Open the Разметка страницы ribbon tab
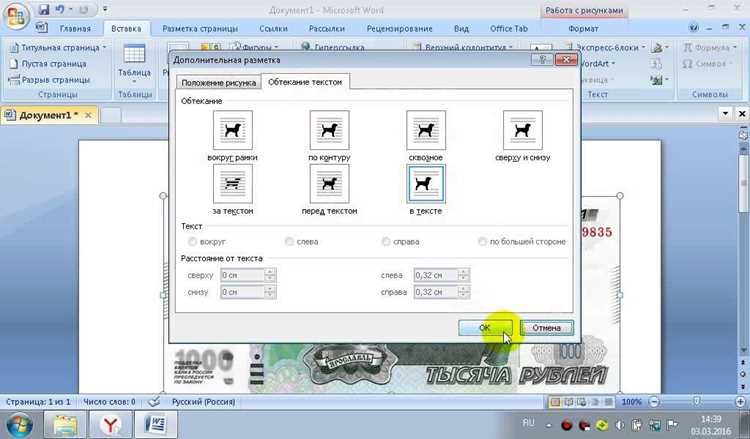The image size is (750, 439). pos(200,29)
